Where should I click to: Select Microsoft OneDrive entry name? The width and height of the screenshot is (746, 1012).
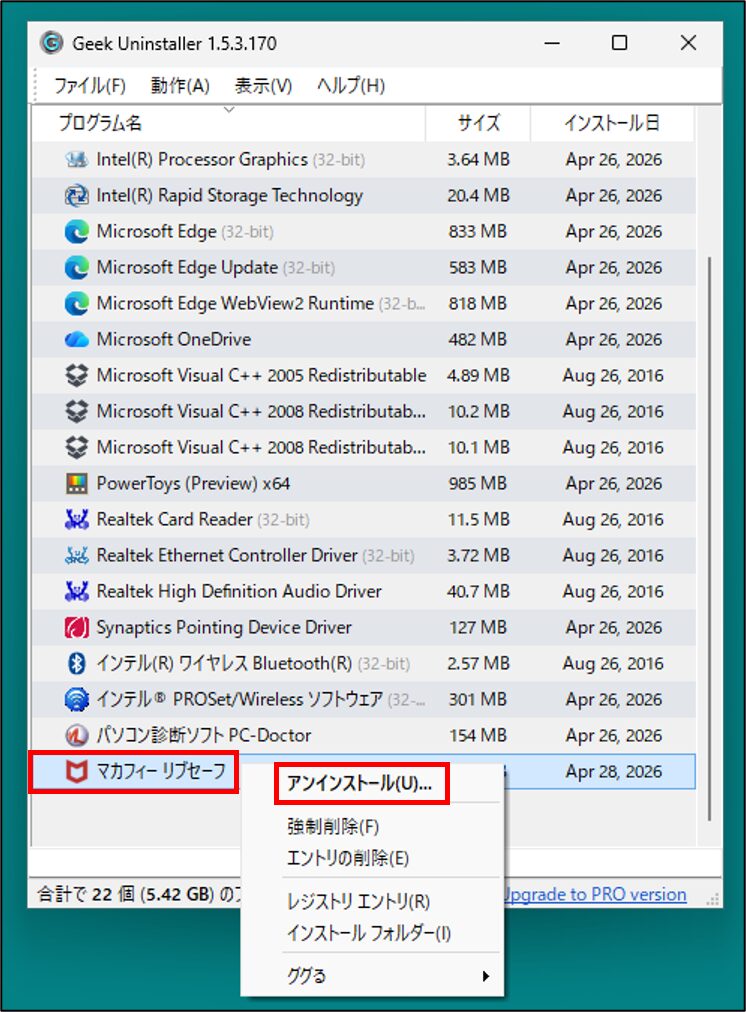[174, 339]
